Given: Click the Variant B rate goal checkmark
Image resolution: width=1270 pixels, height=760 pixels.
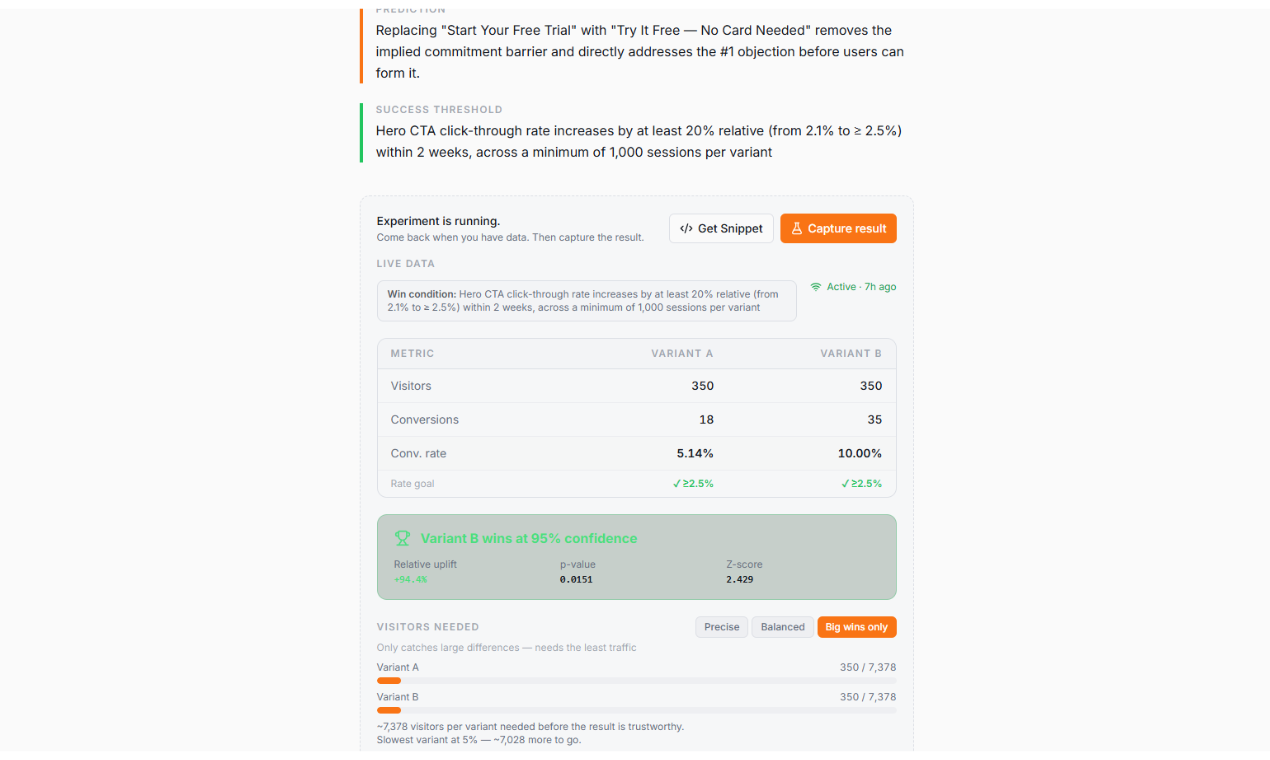Looking at the screenshot, I should [x=845, y=484].
